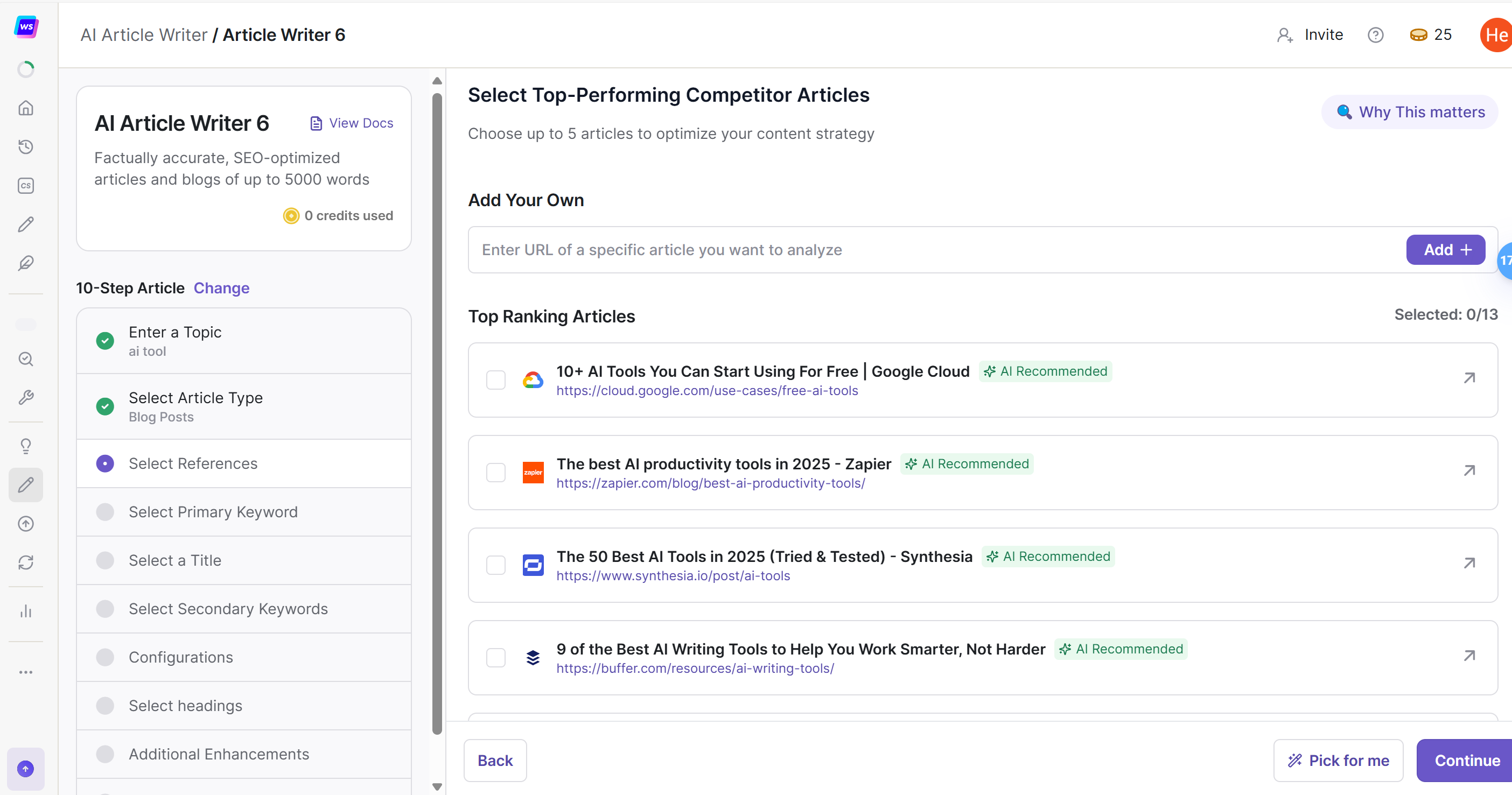
Task: Click the Writesonic logo at top left
Action: pos(26,27)
